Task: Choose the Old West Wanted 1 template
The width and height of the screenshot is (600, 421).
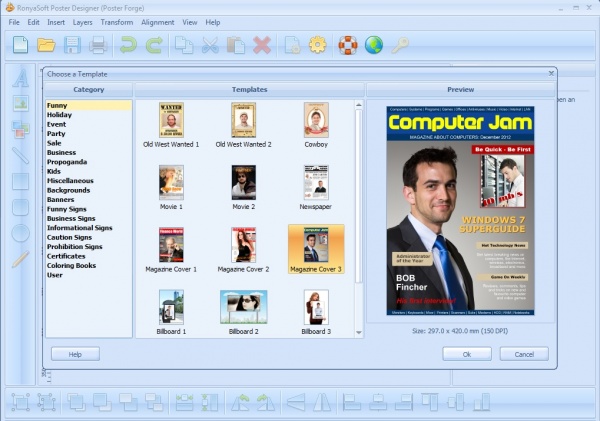Action: pos(171,125)
